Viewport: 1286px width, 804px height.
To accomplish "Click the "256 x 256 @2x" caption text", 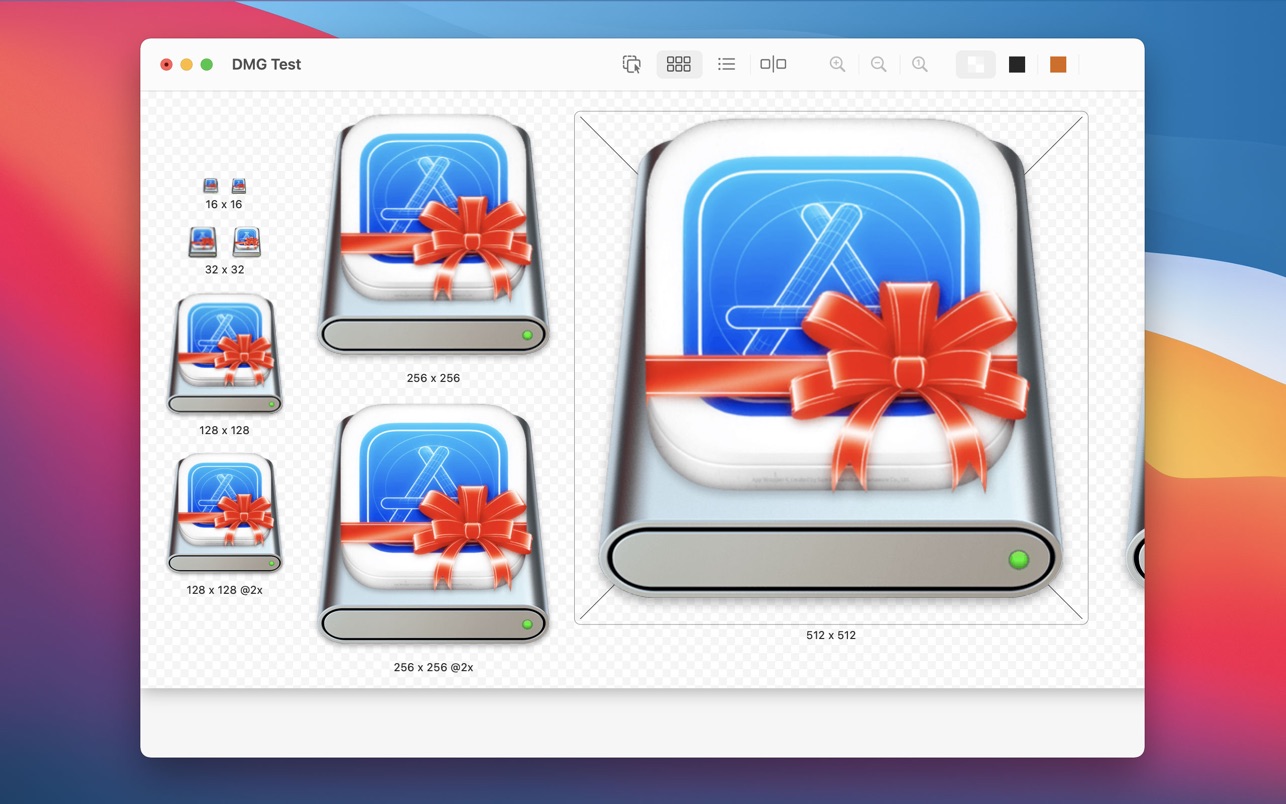I will pyautogui.click(x=433, y=667).
